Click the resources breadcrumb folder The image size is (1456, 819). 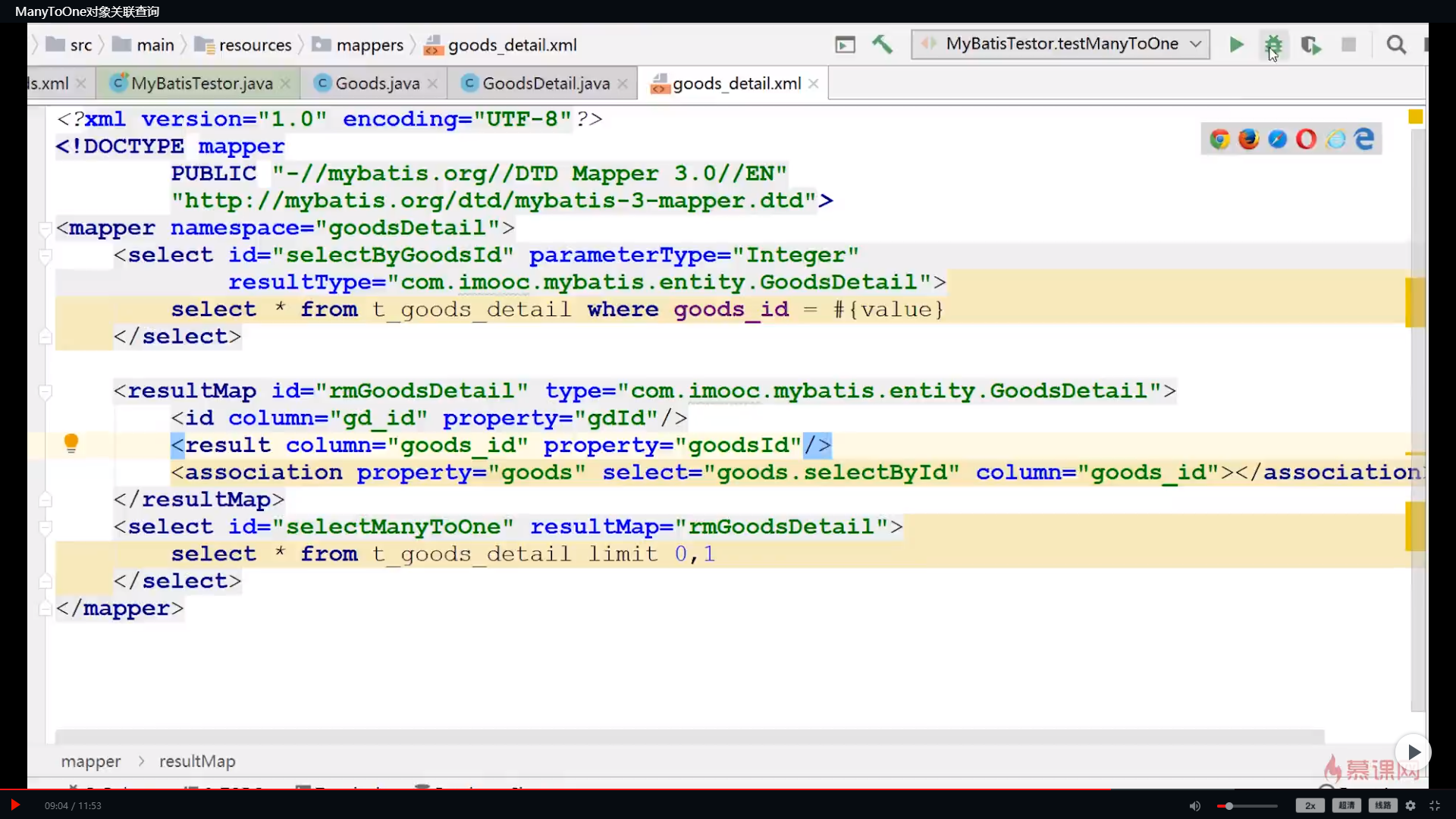point(243,45)
